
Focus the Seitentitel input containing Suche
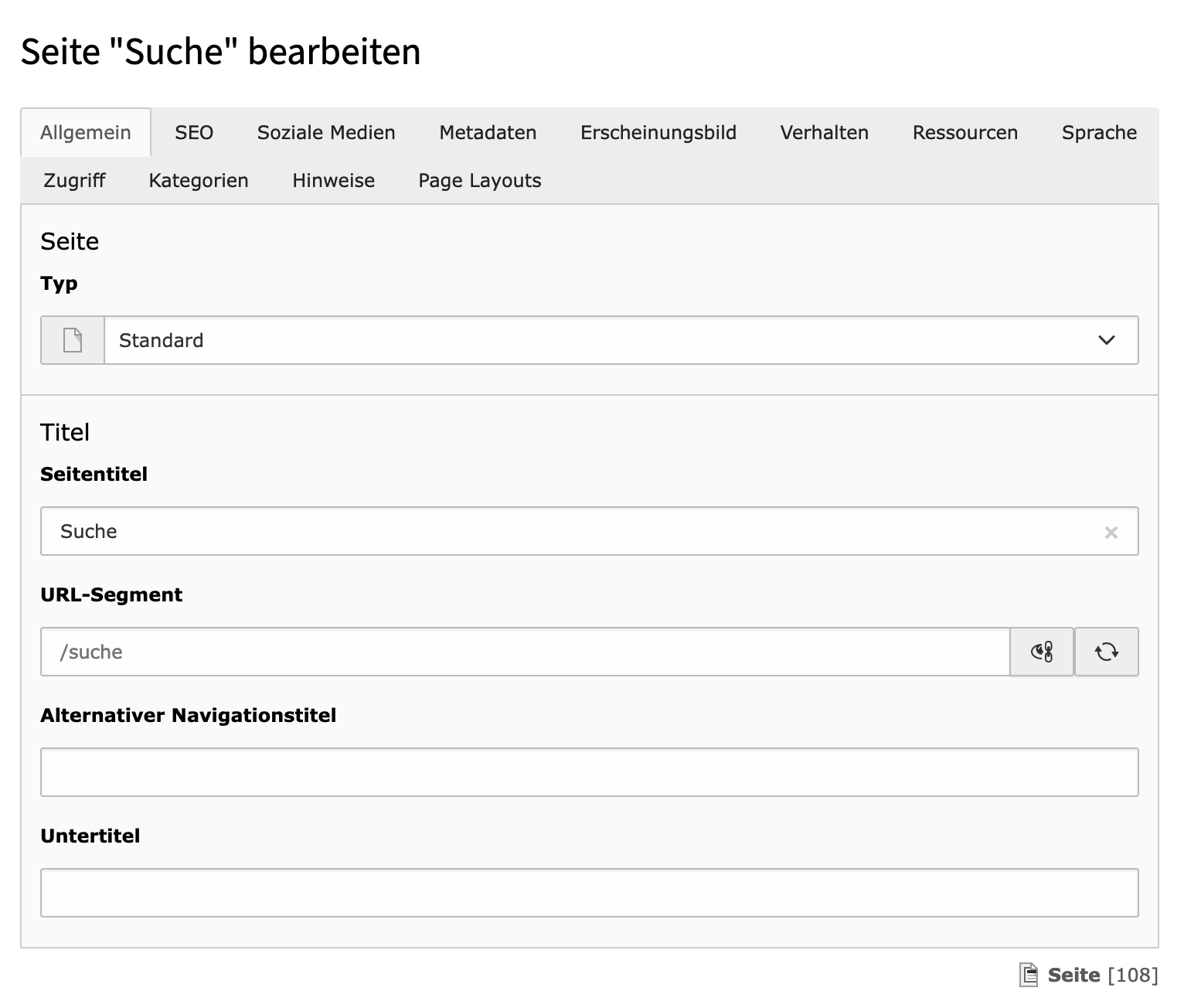tap(572, 532)
